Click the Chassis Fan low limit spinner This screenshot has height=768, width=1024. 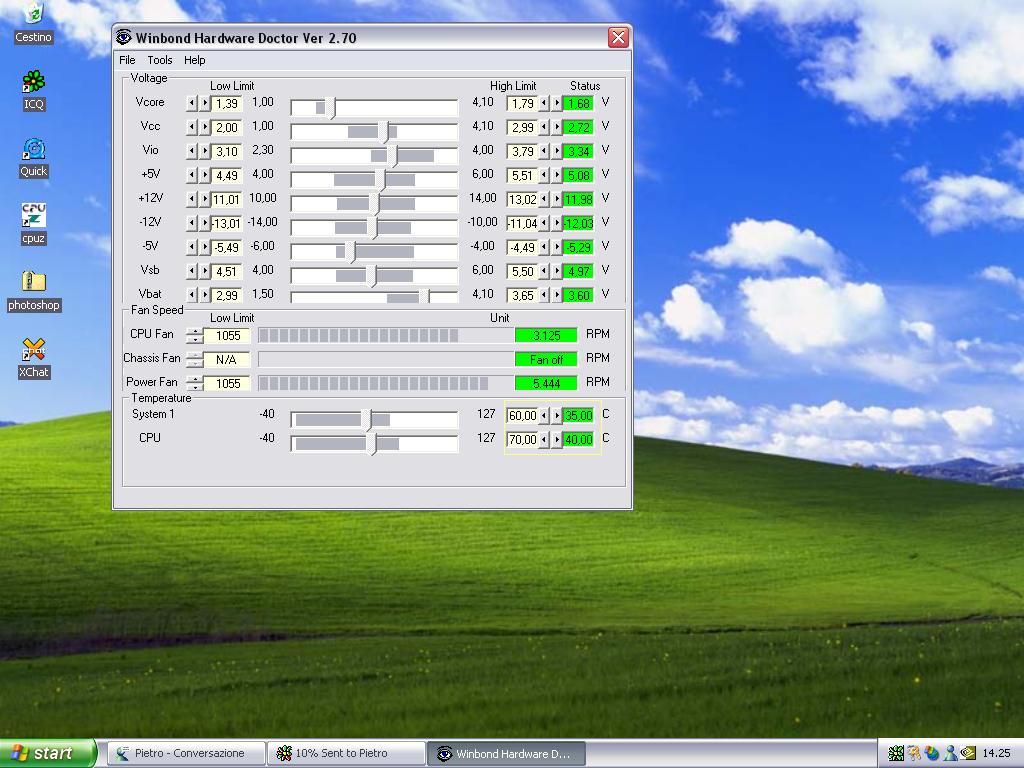coord(194,359)
